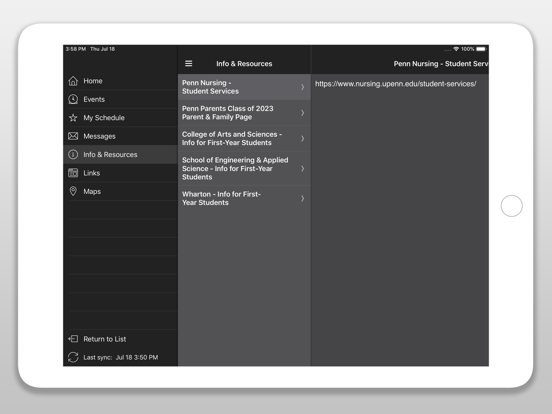
Task: Expand Penn Parents Class of 2023 chevron
Action: tap(302, 113)
